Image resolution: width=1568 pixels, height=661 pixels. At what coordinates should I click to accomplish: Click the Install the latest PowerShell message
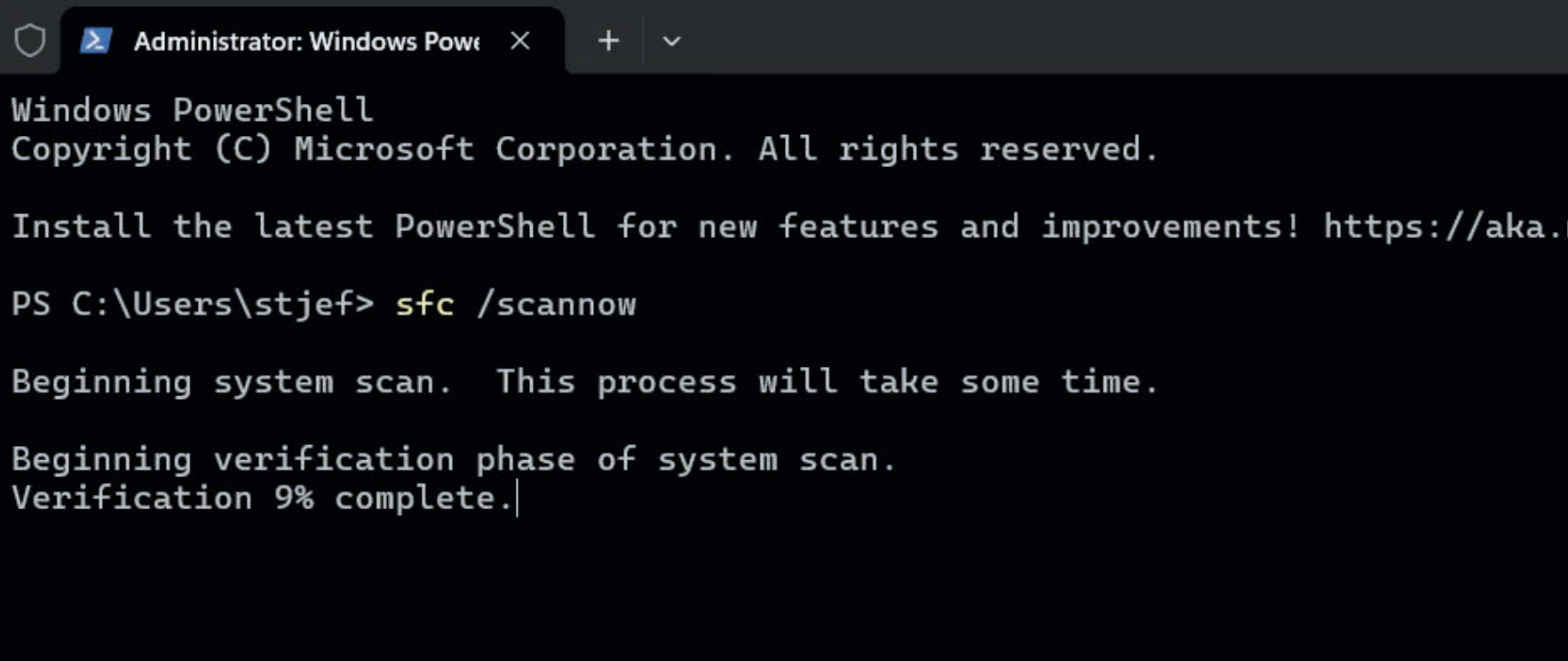click(657, 227)
